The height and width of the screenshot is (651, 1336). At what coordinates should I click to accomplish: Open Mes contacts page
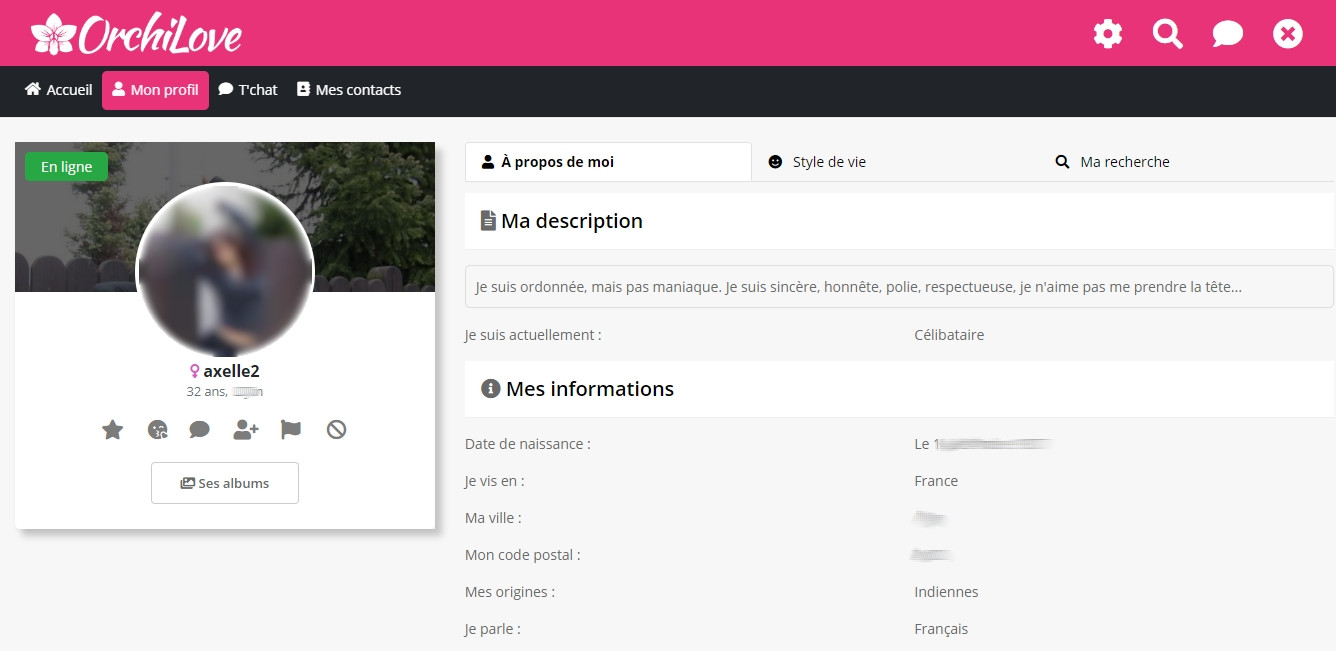(x=349, y=90)
